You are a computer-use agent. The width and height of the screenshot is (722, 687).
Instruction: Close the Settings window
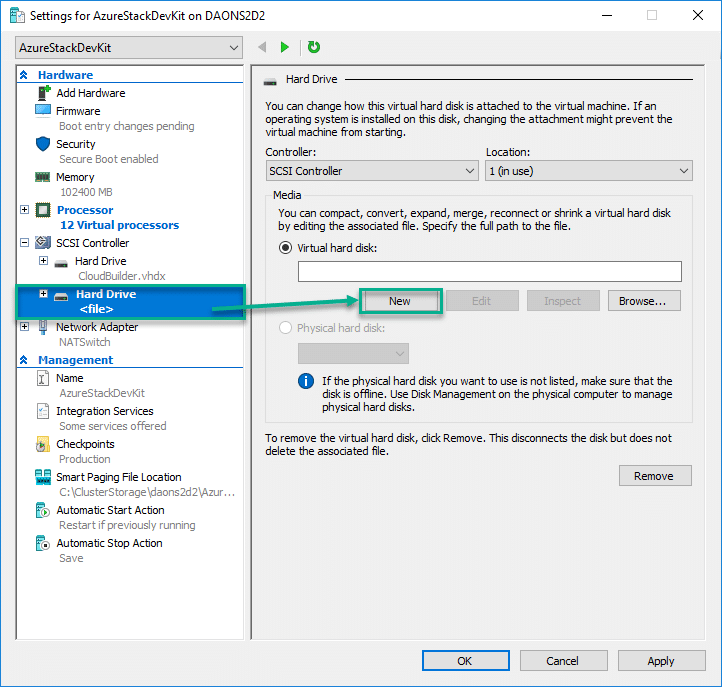coord(698,15)
